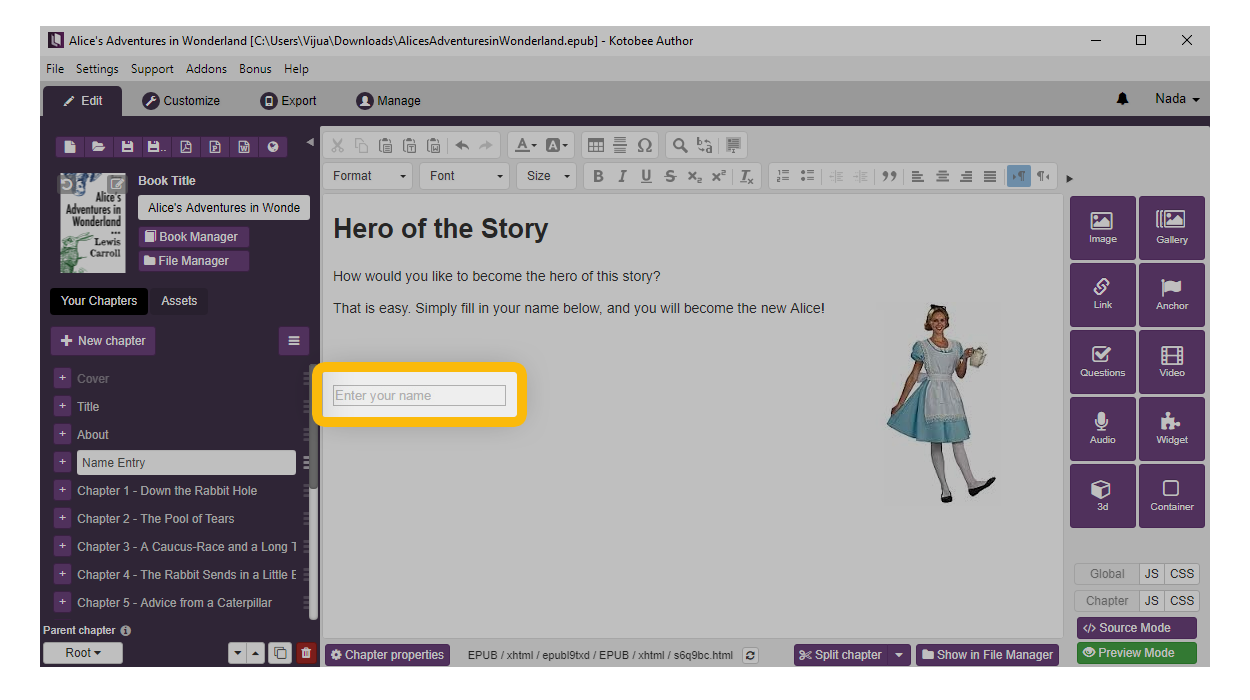Import a PDF file via toolbar icon
Screen dimensions: 1250x700
[185, 147]
